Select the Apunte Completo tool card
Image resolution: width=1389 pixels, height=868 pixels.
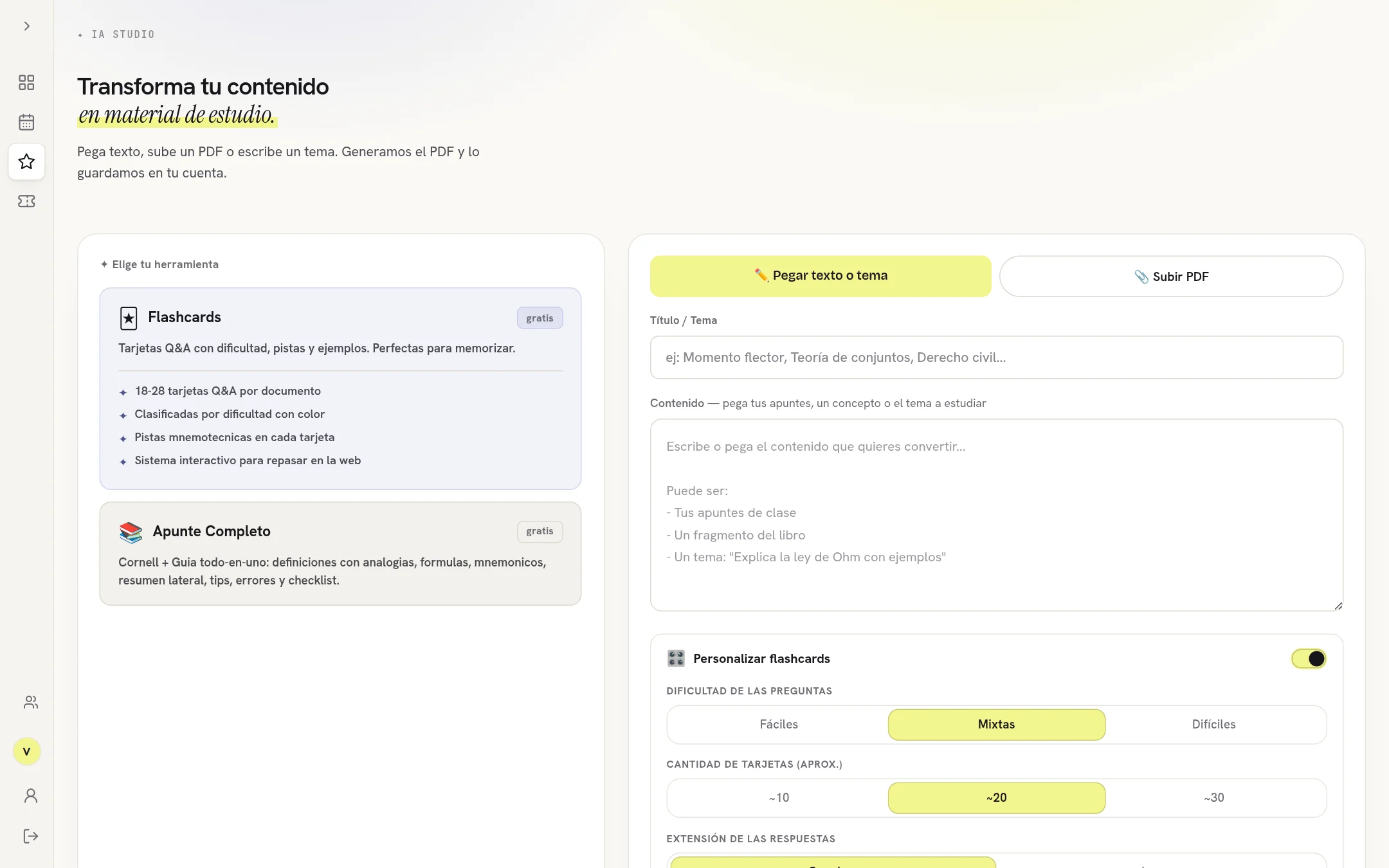tap(340, 554)
